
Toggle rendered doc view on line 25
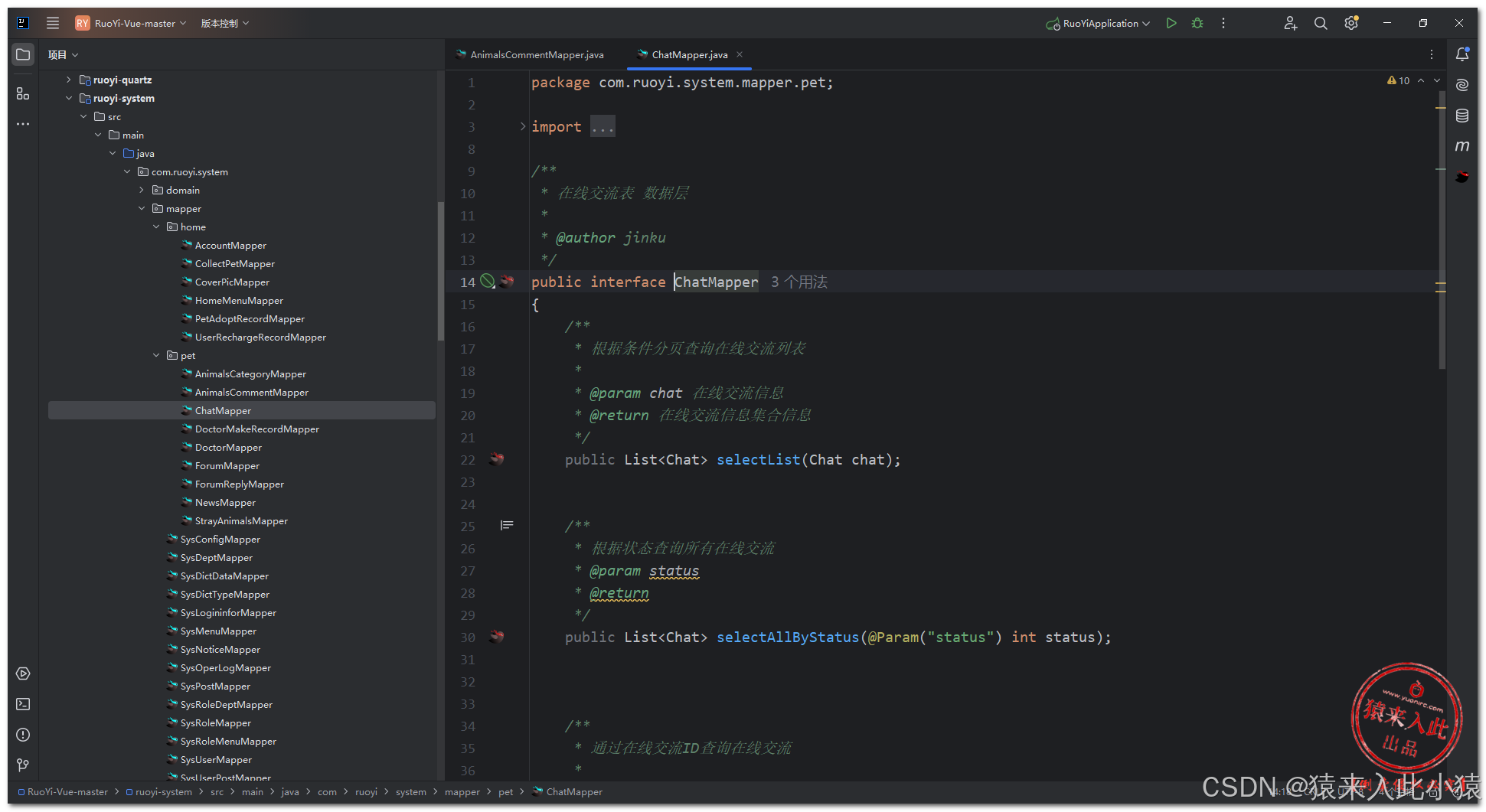507,525
